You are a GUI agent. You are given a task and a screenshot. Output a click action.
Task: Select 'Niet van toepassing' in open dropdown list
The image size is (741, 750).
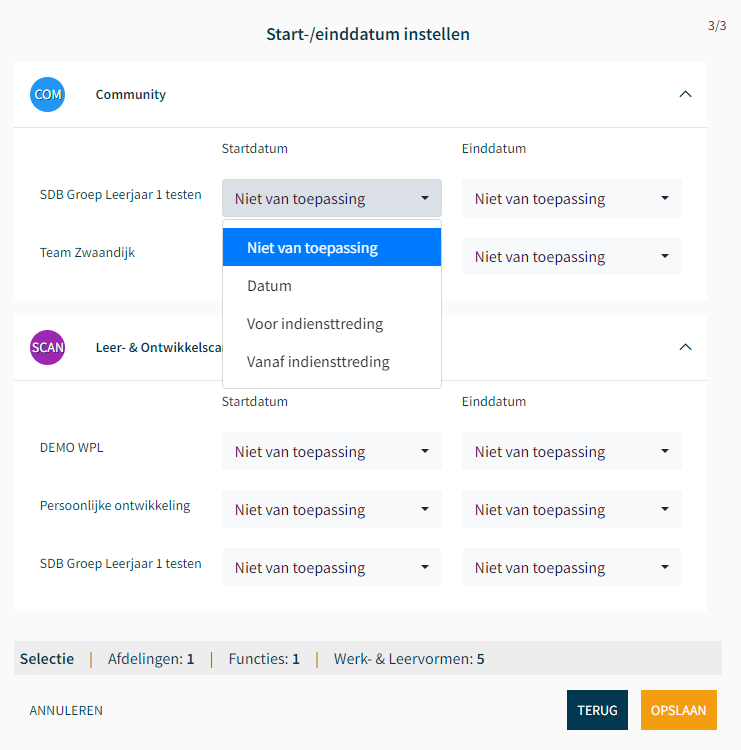[331, 247]
